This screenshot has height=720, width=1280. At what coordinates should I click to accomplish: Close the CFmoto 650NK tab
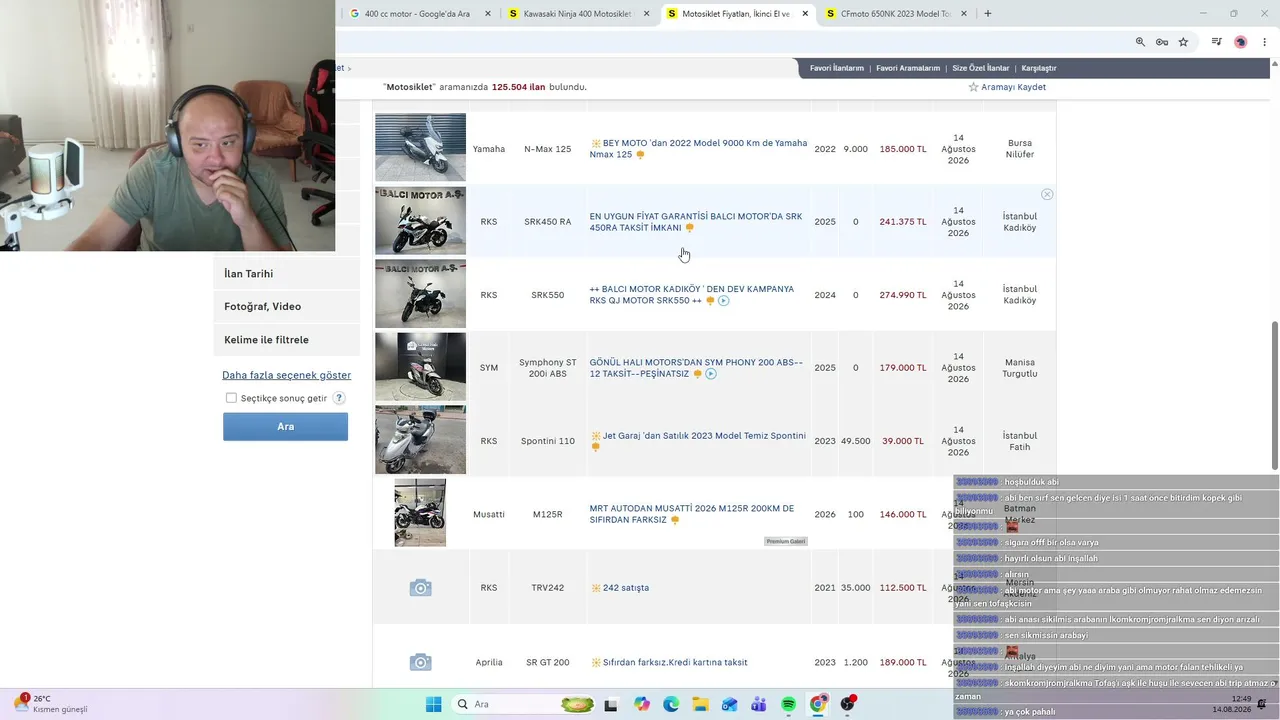tap(965, 14)
